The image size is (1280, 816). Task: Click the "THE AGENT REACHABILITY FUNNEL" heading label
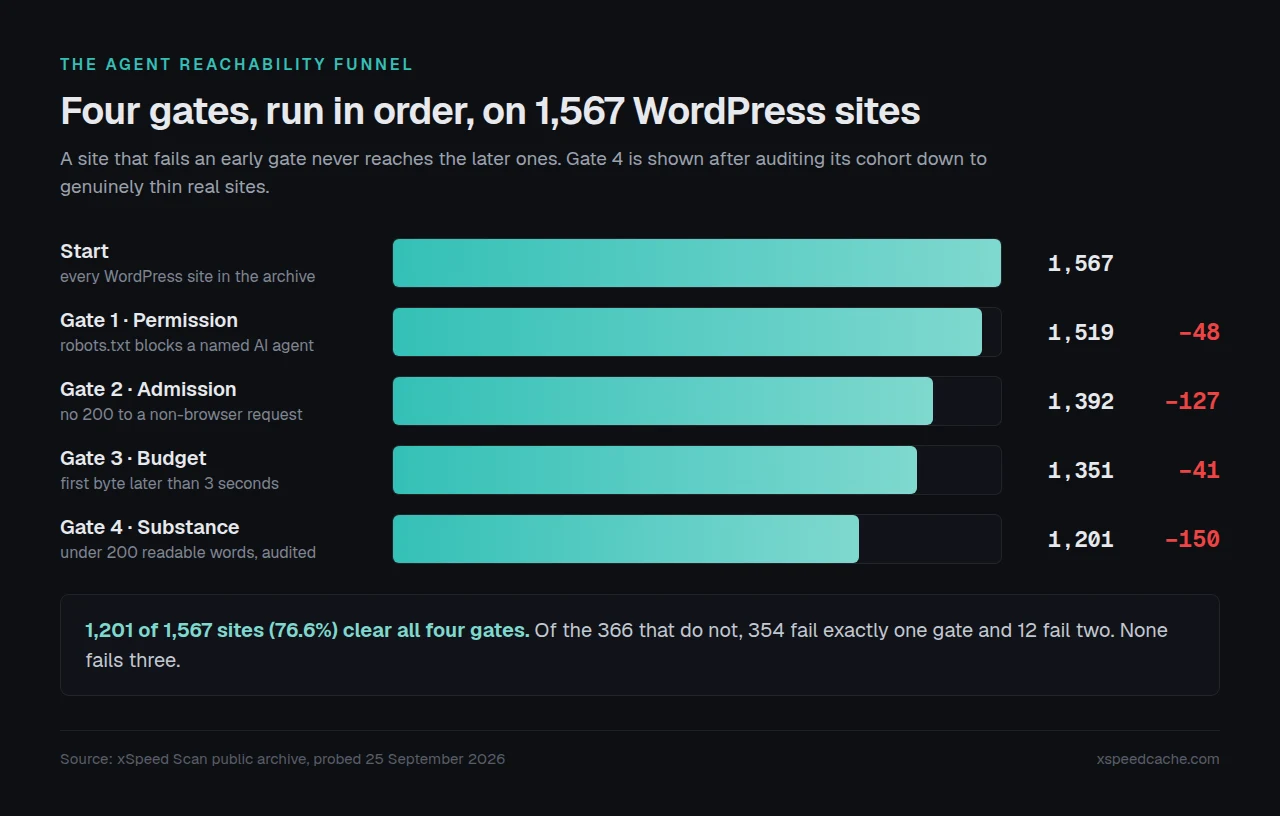pos(236,65)
